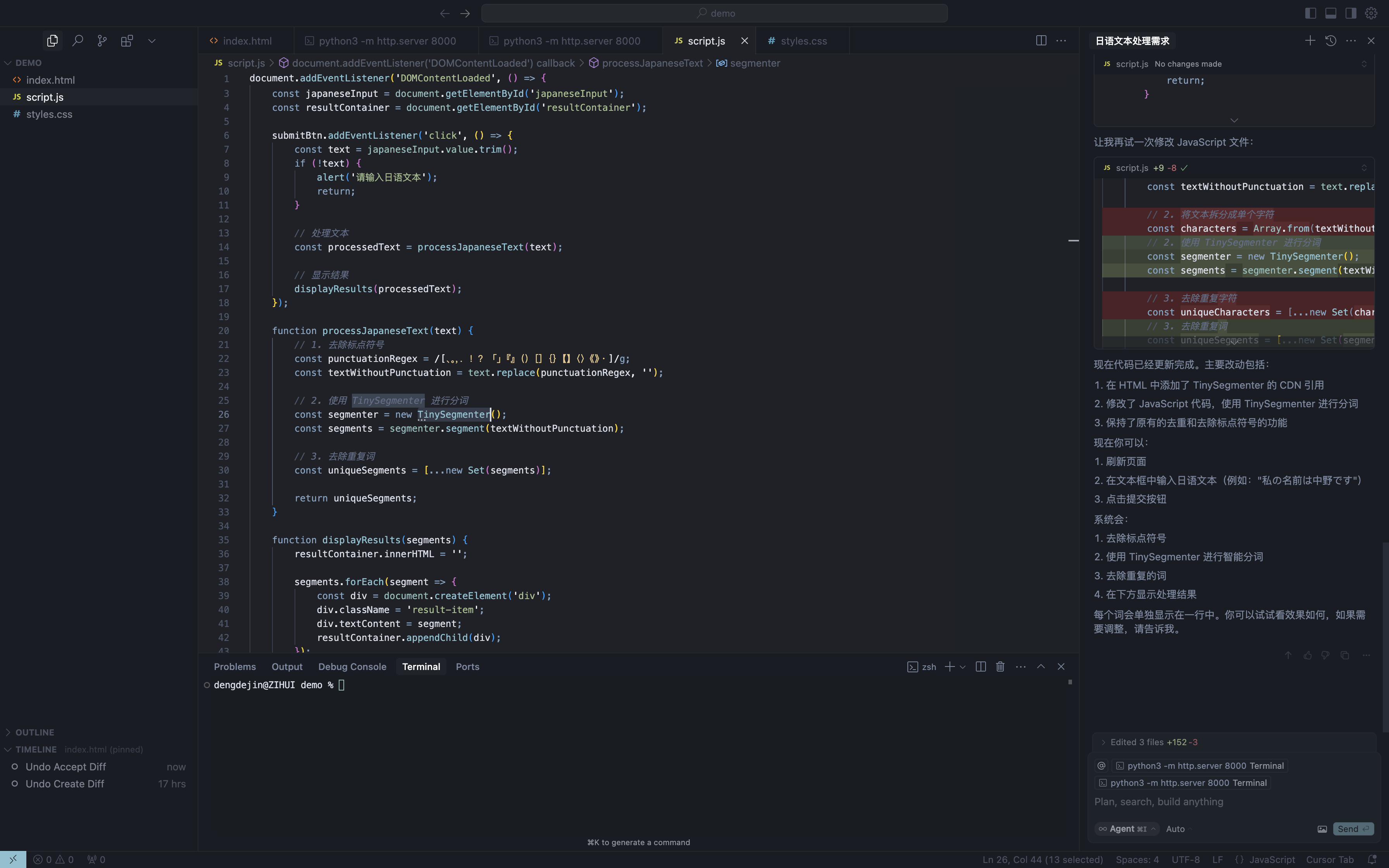Kill terminal with the trash icon
Image resolution: width=1389 pixels, height=868 pixels.
pos(1000,666)
